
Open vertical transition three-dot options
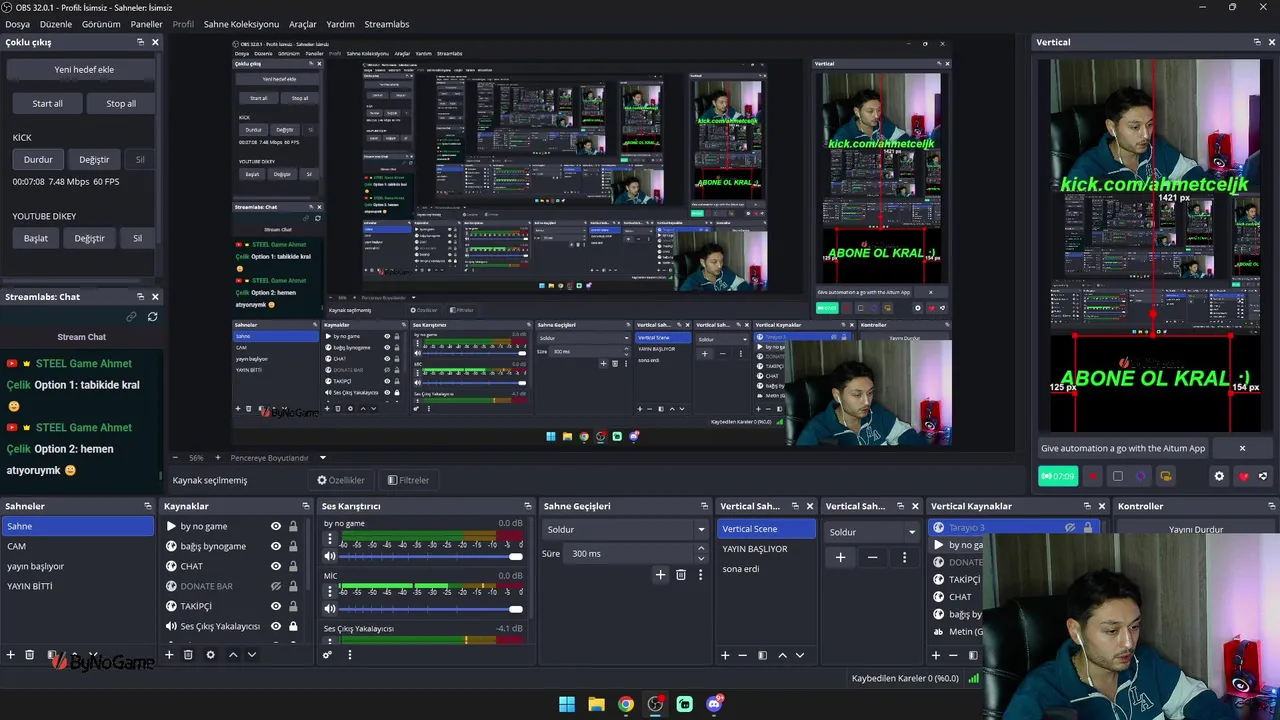pyautogui.click(x=905, y=557)
